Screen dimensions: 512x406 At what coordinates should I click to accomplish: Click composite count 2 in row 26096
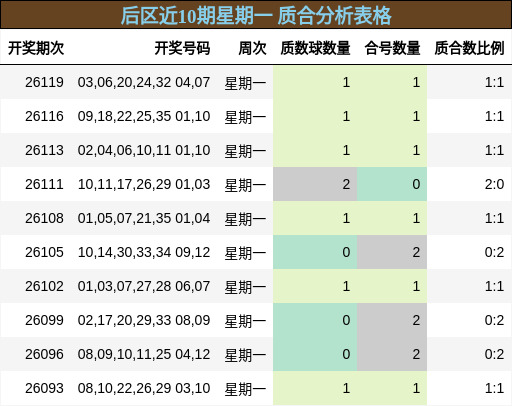click(x=416, y=354)
